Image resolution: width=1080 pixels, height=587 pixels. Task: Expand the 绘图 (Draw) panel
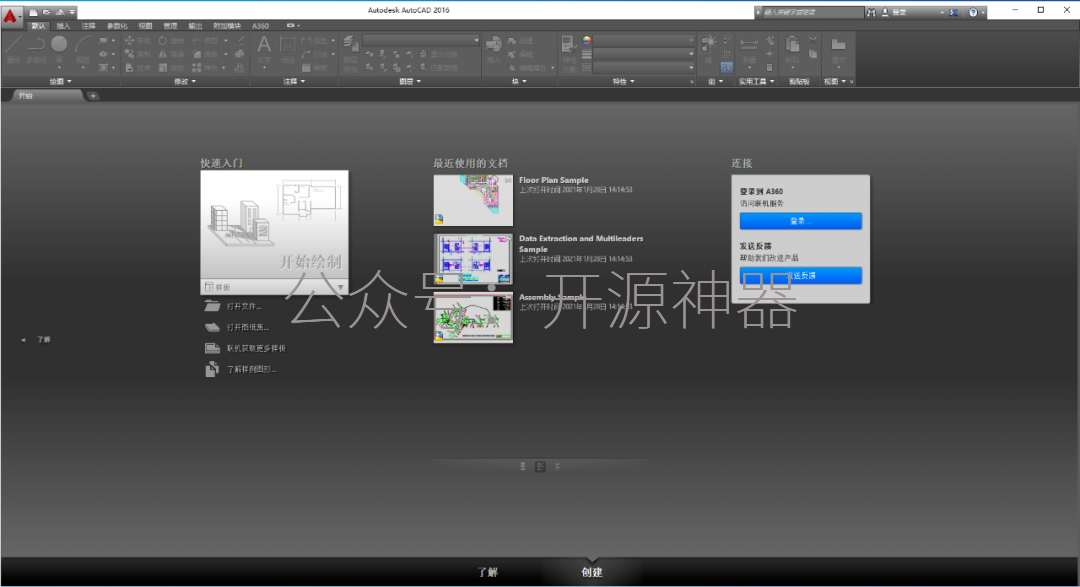click(61, 81)
